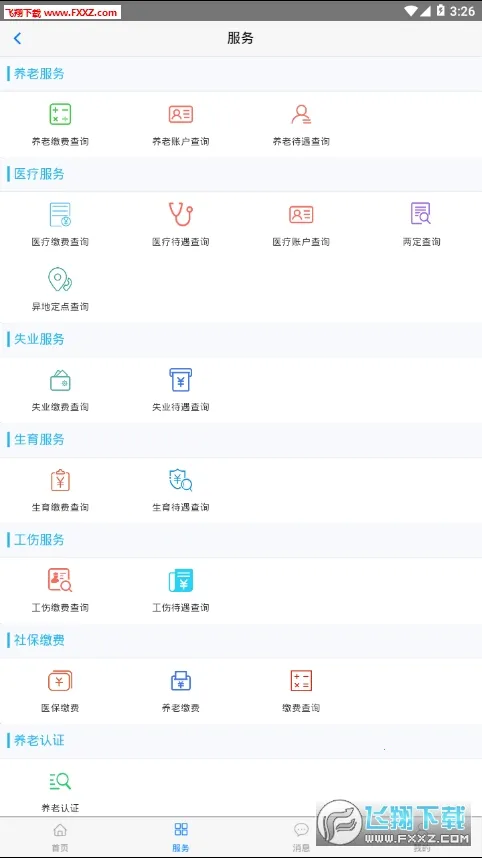
Task: Tap the 服务 page title
Action: [x=241, y=38]
